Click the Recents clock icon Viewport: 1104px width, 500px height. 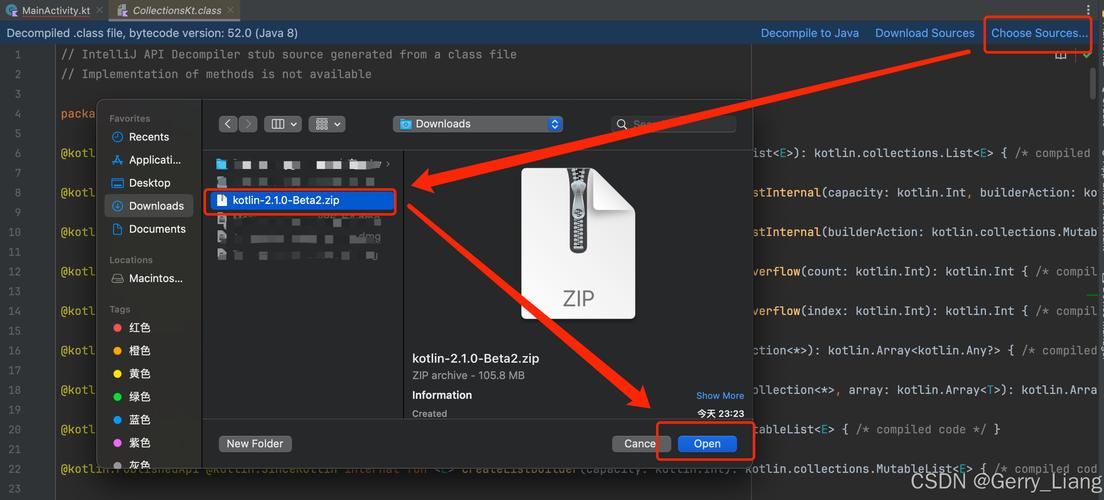pos(117,137)
